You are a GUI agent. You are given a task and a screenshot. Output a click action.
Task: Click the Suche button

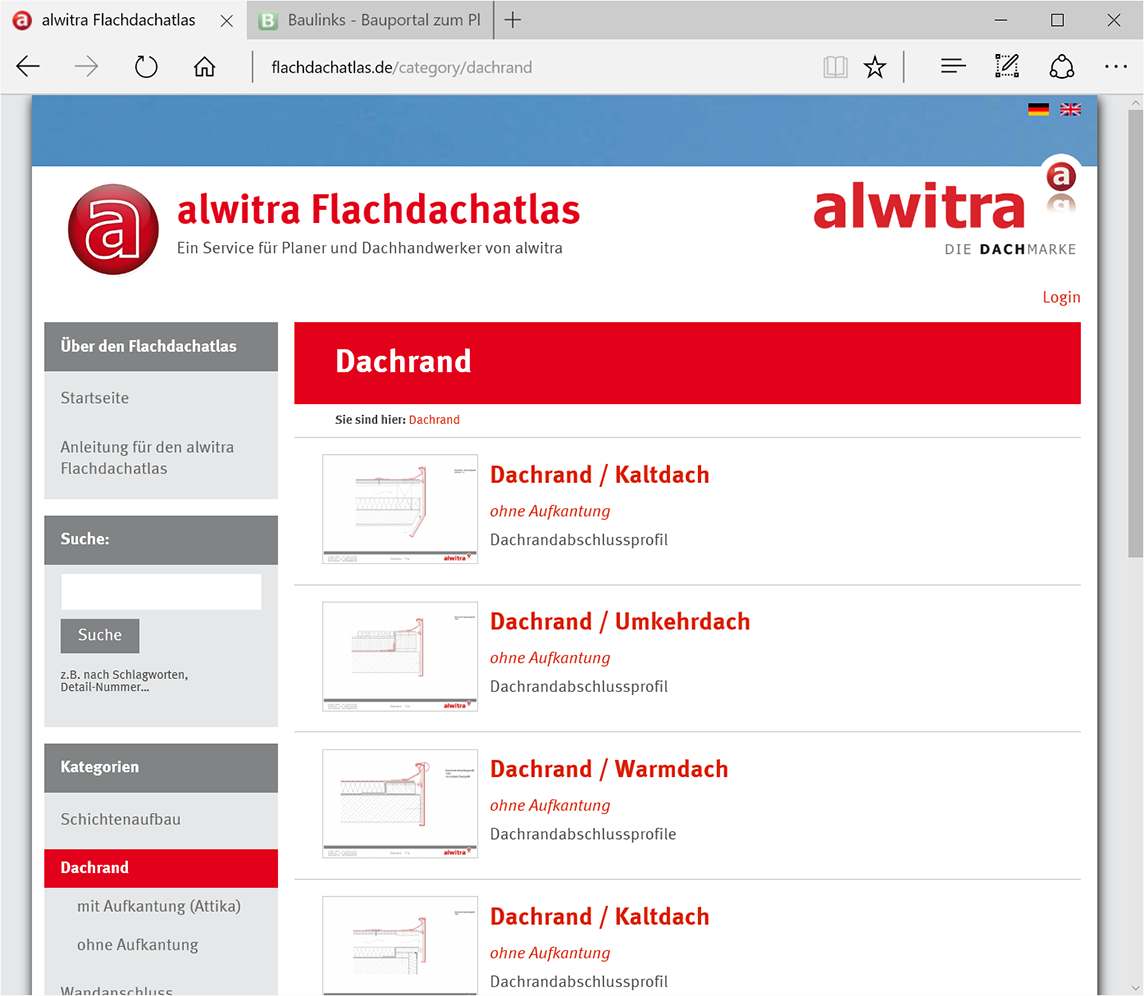[x=100, y=636]
